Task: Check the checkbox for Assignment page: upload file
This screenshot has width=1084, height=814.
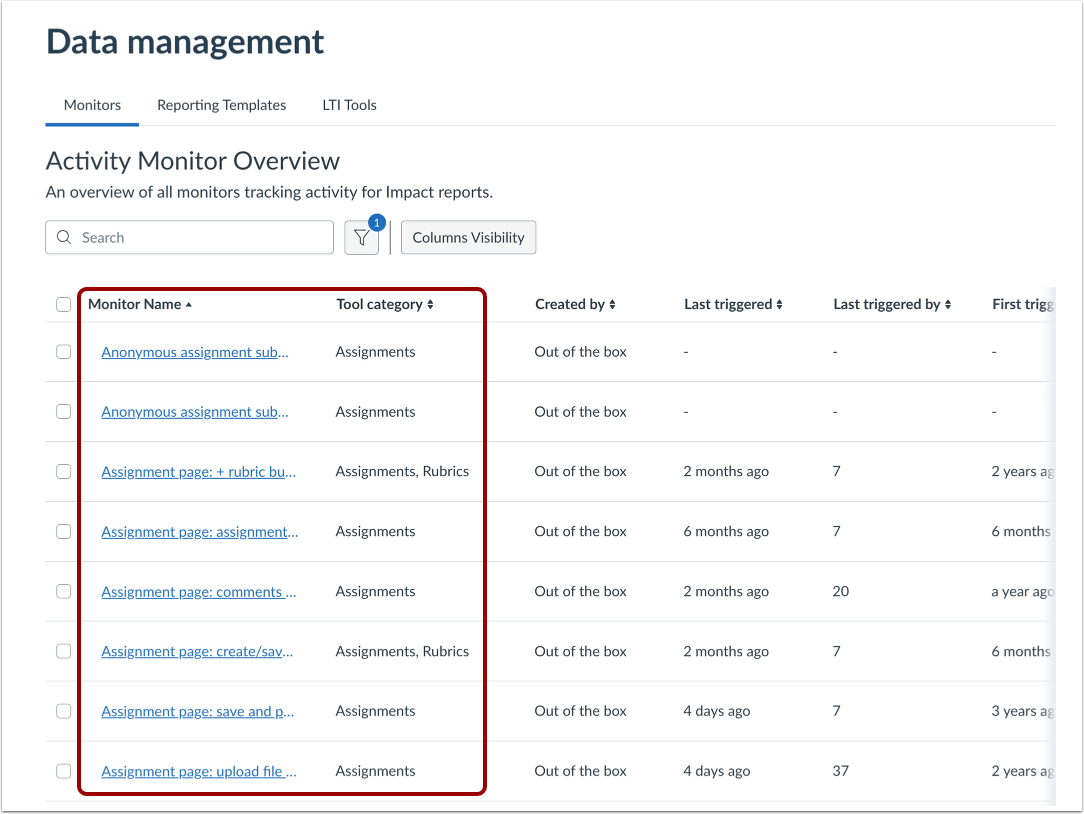Action: coord(63,771)
